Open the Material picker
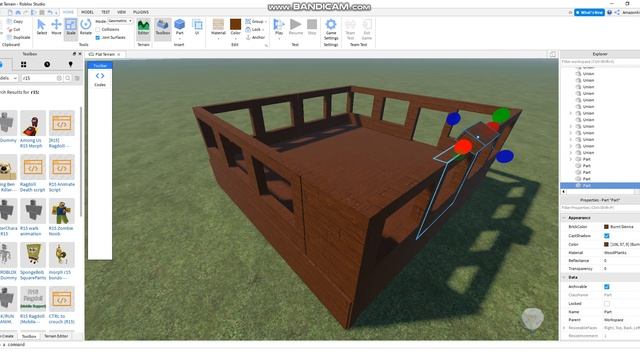The width and height of the screenshot is (640, 360). pos(218,25)
